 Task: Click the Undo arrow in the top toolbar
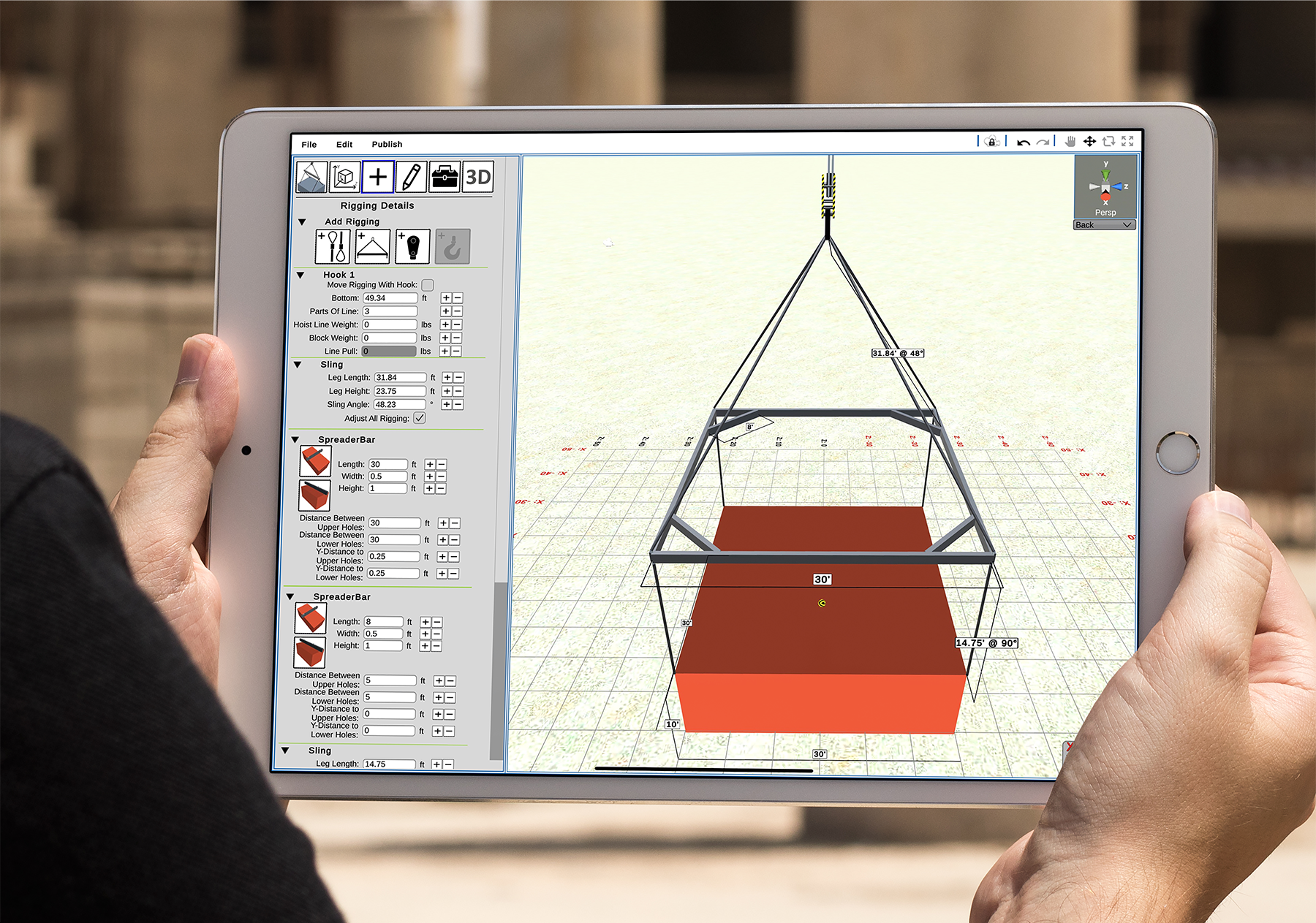[x=1024, y=141]
